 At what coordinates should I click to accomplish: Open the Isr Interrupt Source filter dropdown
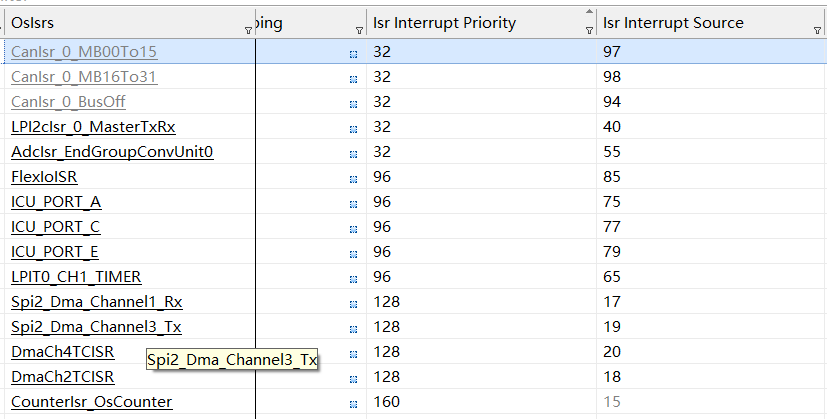tap(819, 31)
